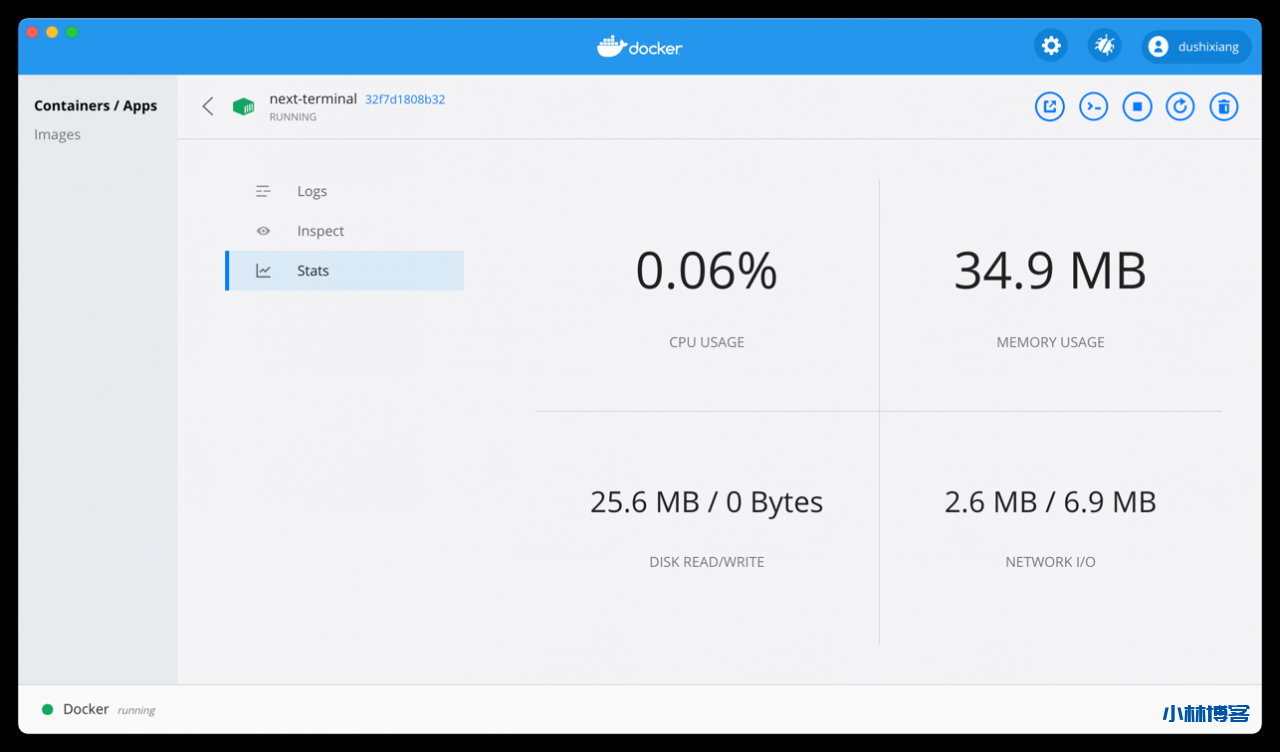Switch to the Logs tab
Viewport: 1280px width, 752px height.
(311, 191)
